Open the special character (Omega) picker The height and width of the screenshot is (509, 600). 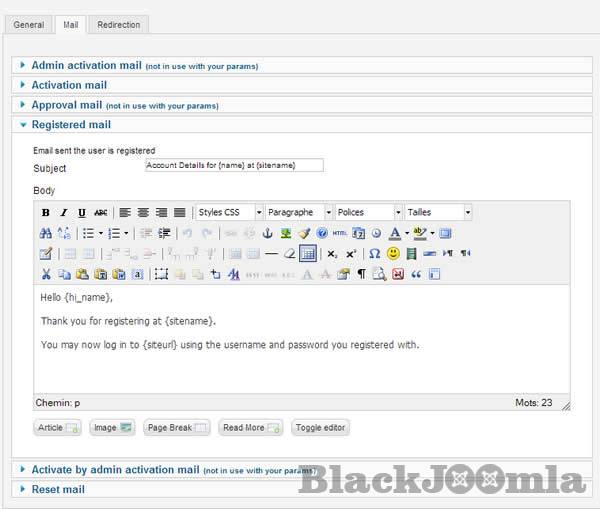[374, 253]
